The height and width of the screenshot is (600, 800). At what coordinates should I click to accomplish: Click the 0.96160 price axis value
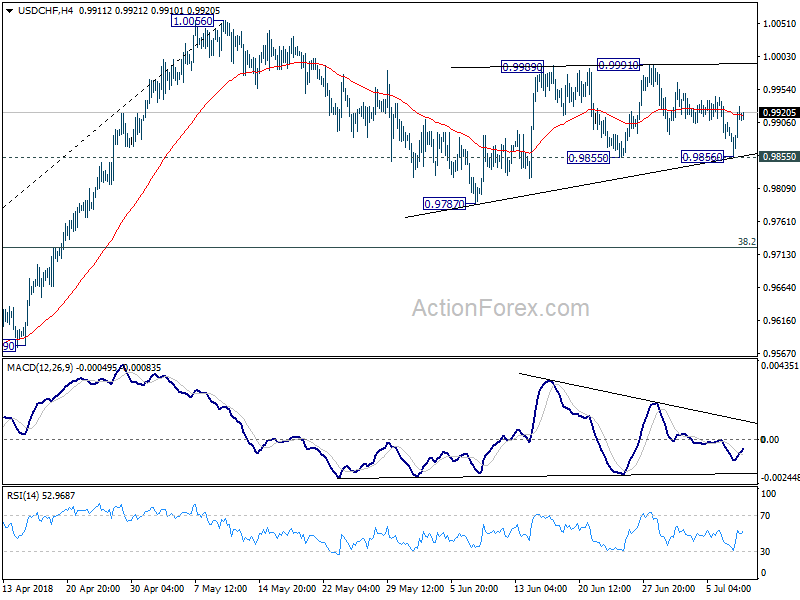[779, 321]
